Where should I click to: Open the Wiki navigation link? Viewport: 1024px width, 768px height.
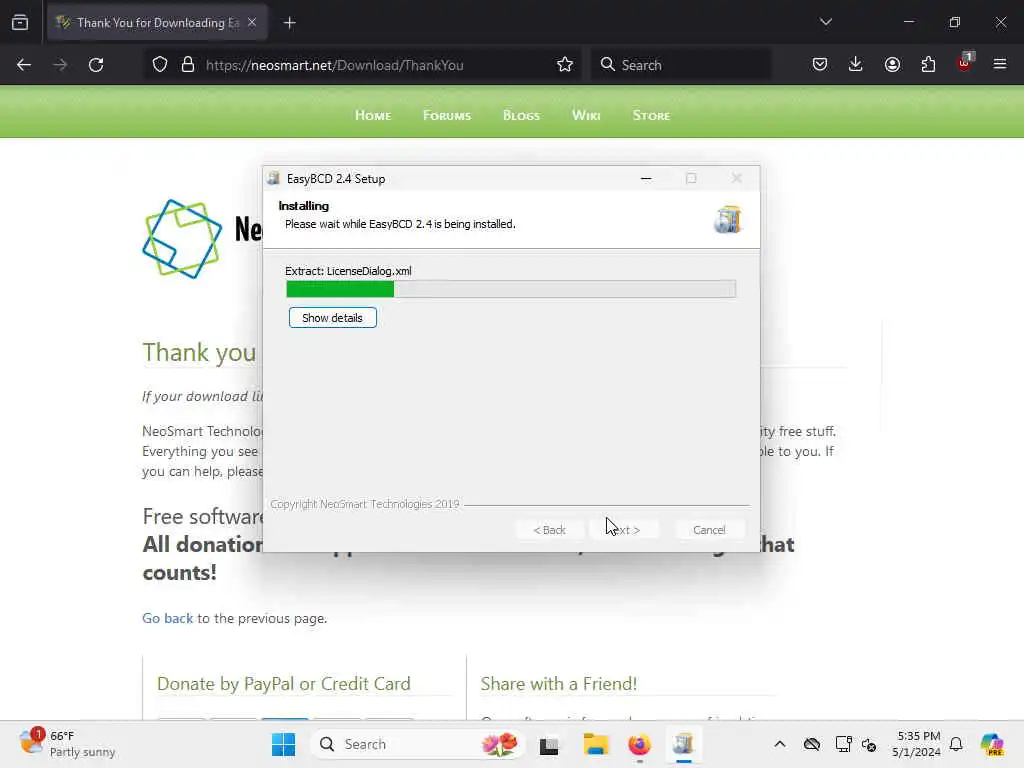(x=586, y=116)
